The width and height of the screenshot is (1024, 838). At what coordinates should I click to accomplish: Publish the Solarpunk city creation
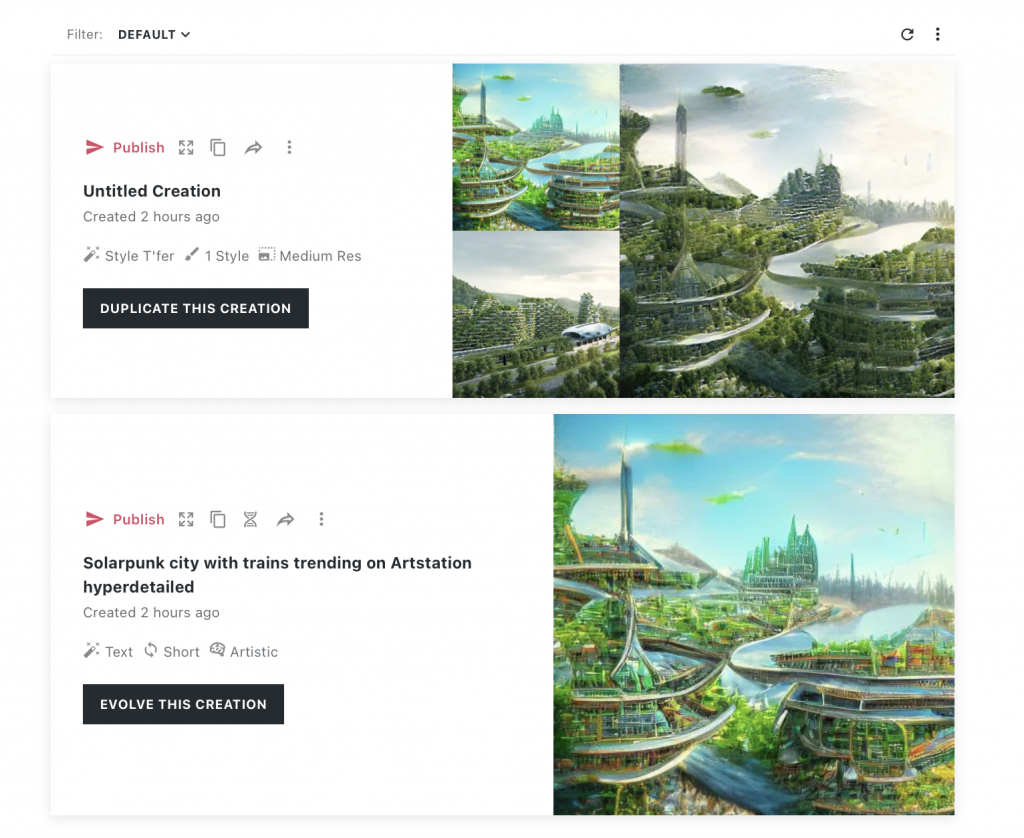125,519
